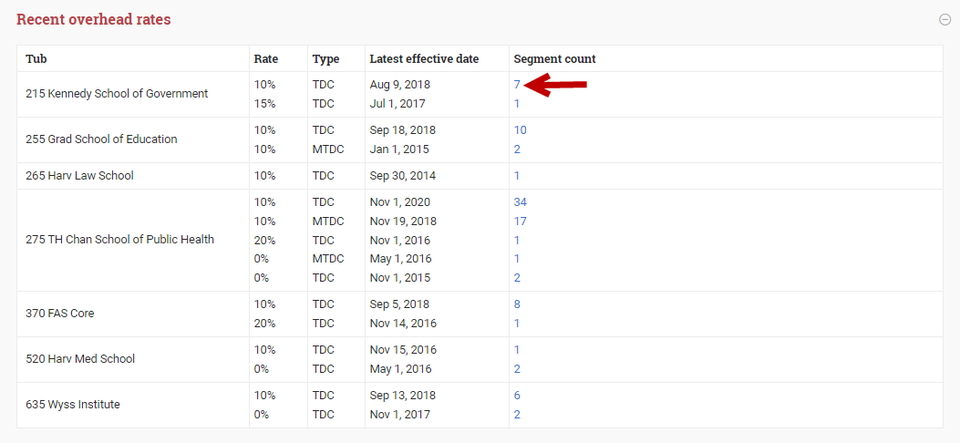The image size is (960, 443).
Task: Click MTDC type beside Jan 1, 2015
Action: coord(328,149)
